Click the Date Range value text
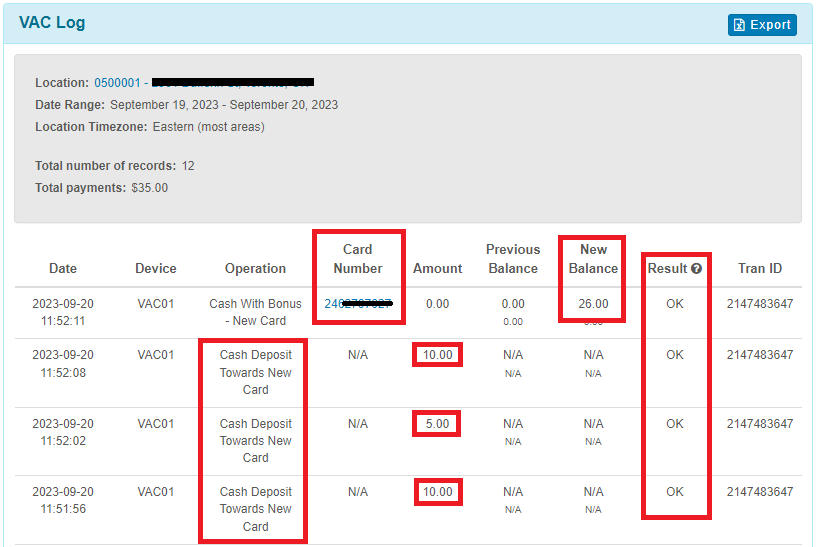Viewport: 817px width, 547px height. (x=224, y=105)
